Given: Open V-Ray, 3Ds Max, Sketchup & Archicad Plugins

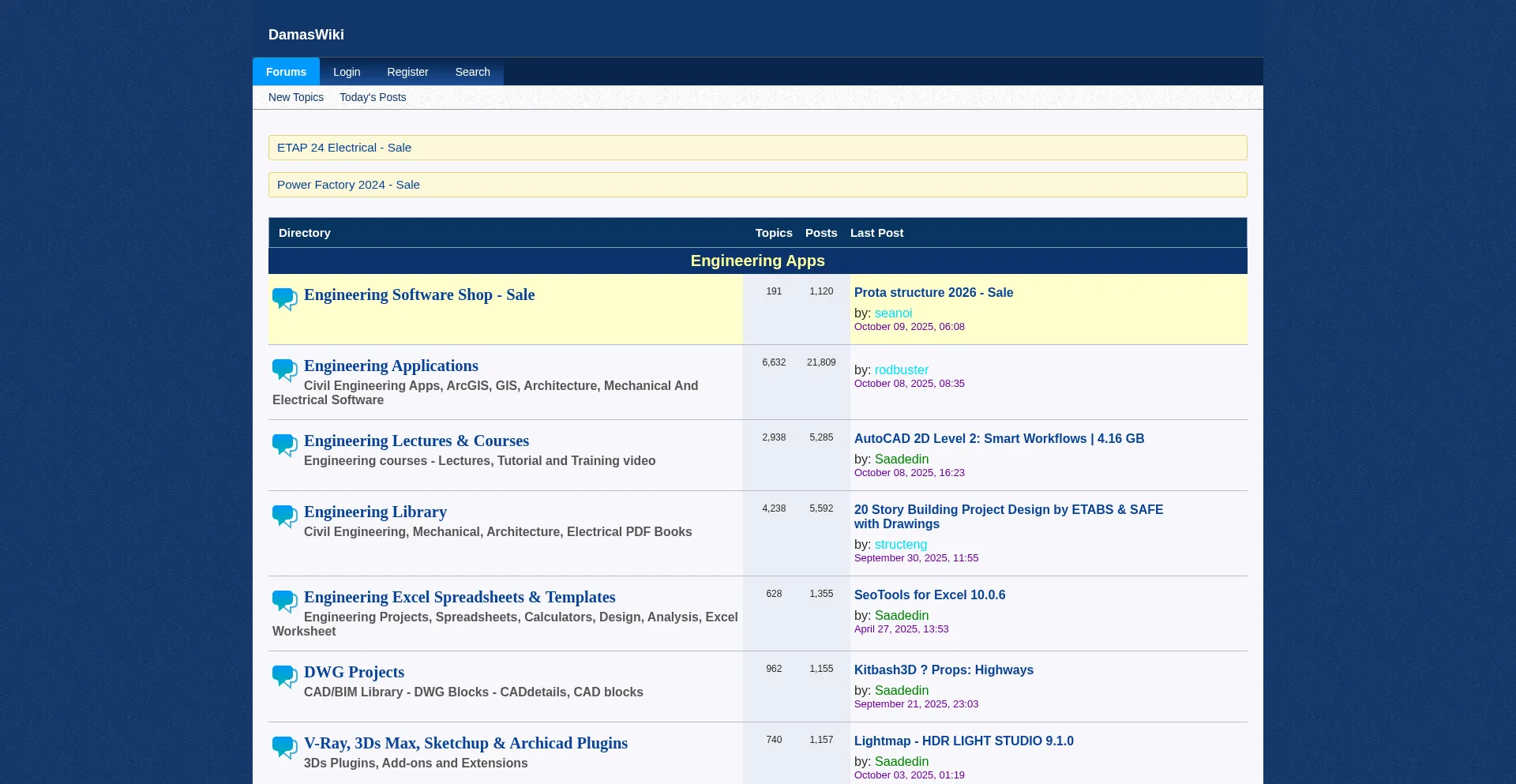Looking at the screenshot, I should click(x=466, y=743).
